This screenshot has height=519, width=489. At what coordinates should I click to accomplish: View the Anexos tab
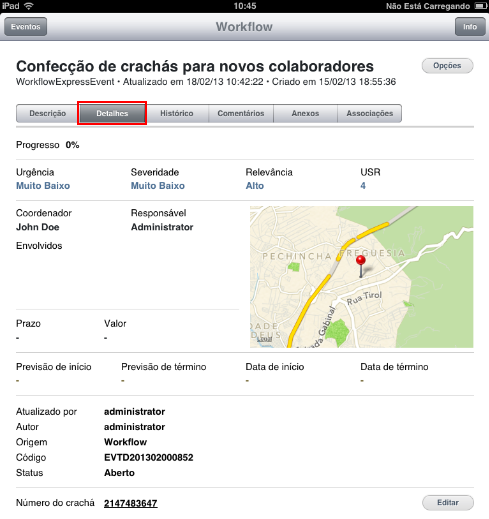point(305,113)
